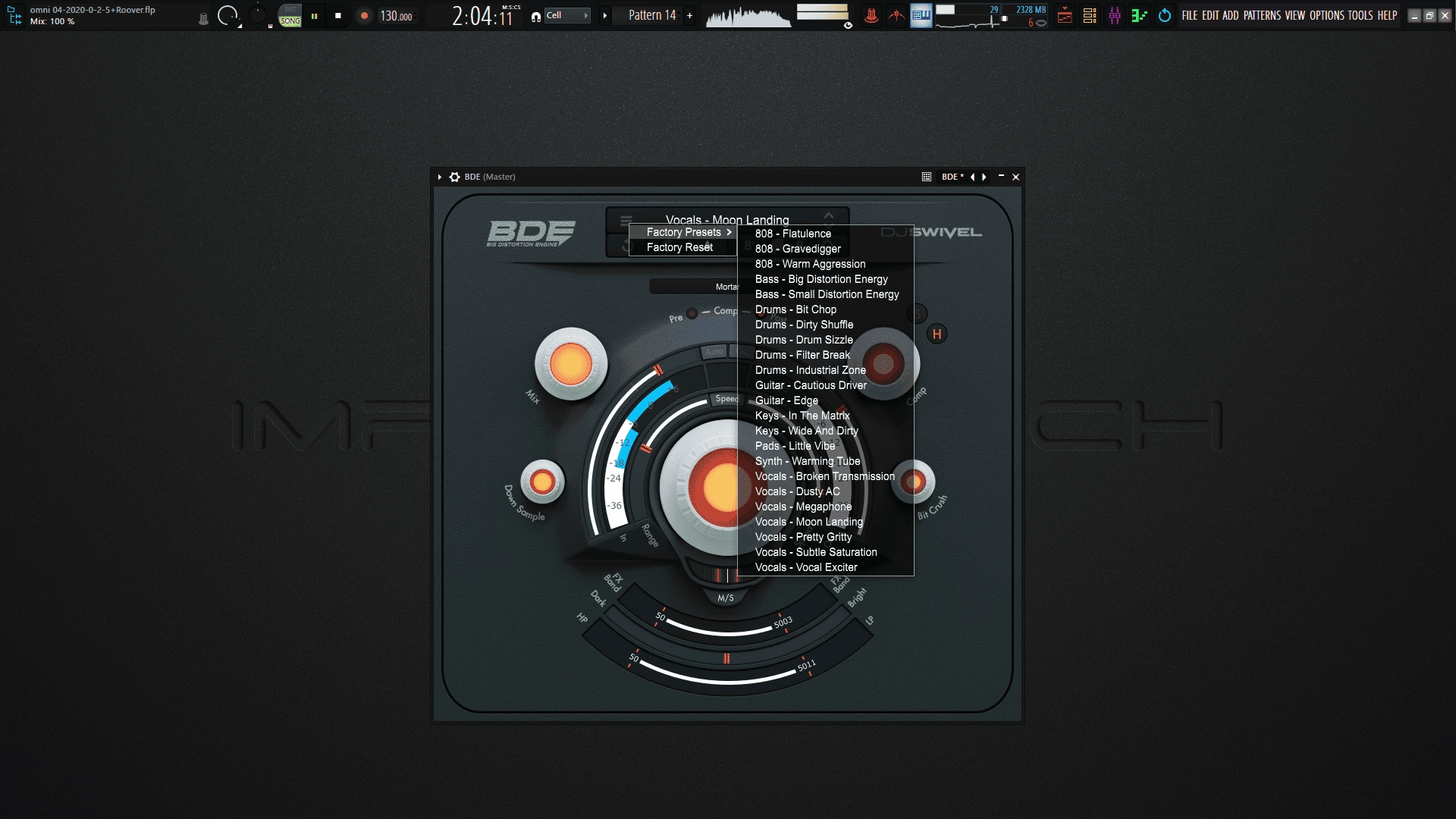Click the blue undo history icon
The image size is (1456, 819).
pos(1165,15)
